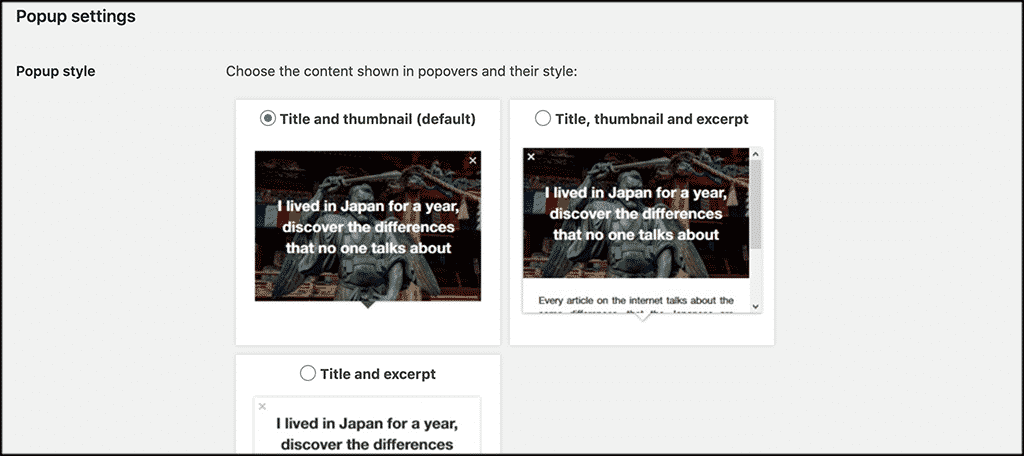Click the "Popup style" label
The width and height of the screenshot is (1024, 456).
pos(56,71)
